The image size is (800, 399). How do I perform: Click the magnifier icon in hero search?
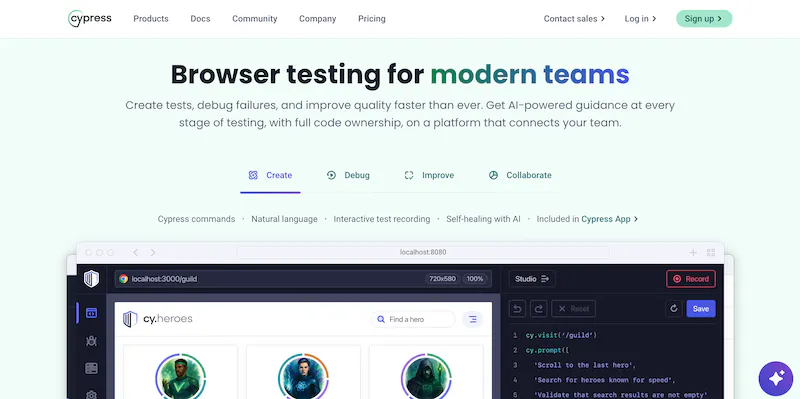tap(381, 319)
